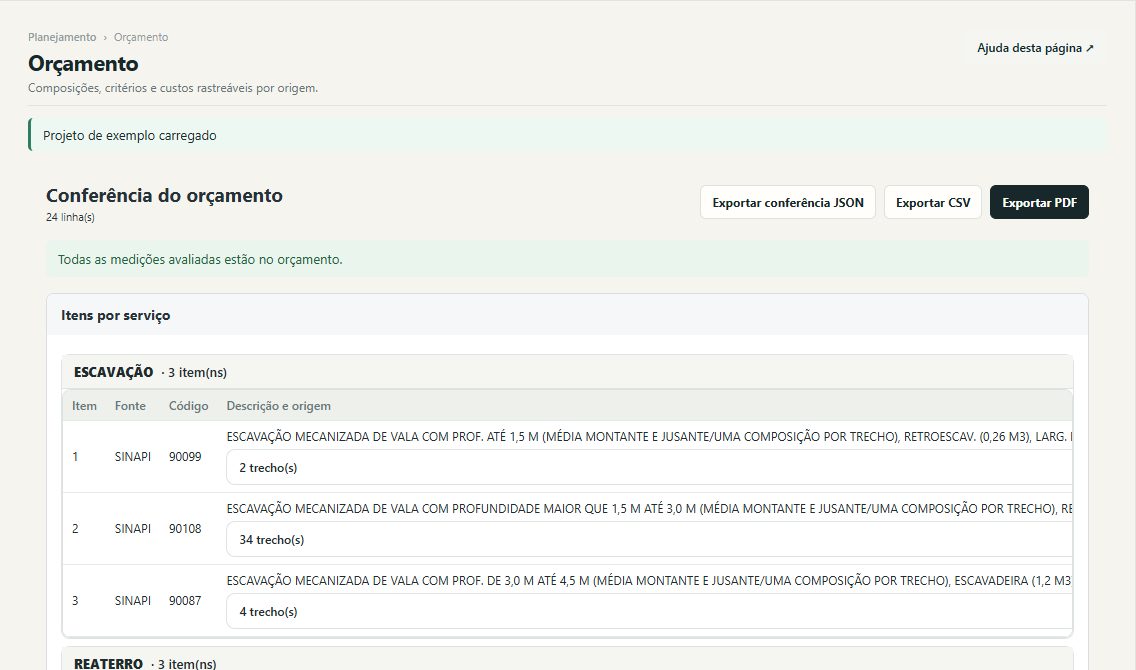Click the Itens por serviço panel header
The width and height of the screenshot is (1136, 670).
pos(567,315)
